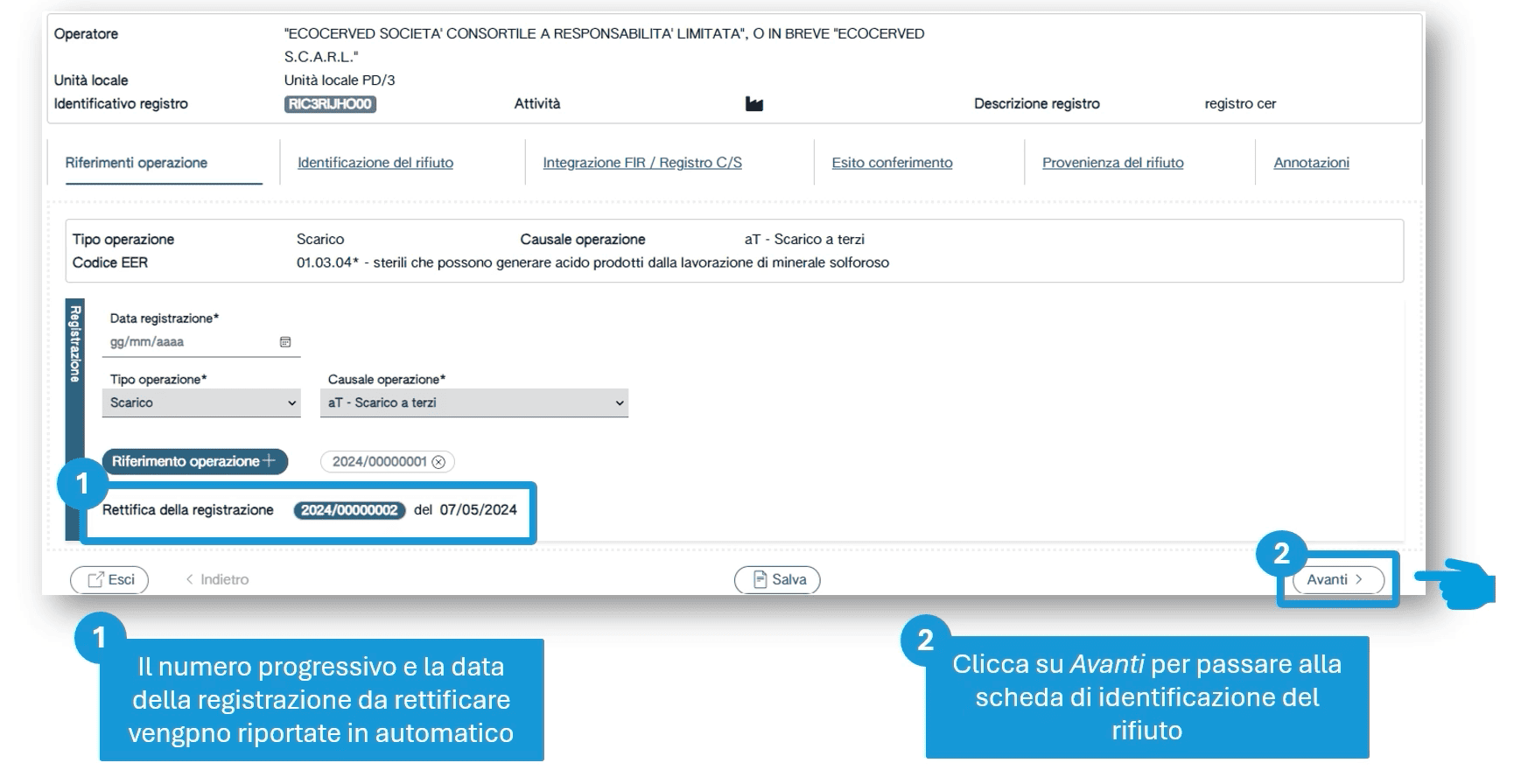Viewport: 1528px width, 784px height.
Task: Click the 2024/00000002 rectification badge
Action: 349,510
